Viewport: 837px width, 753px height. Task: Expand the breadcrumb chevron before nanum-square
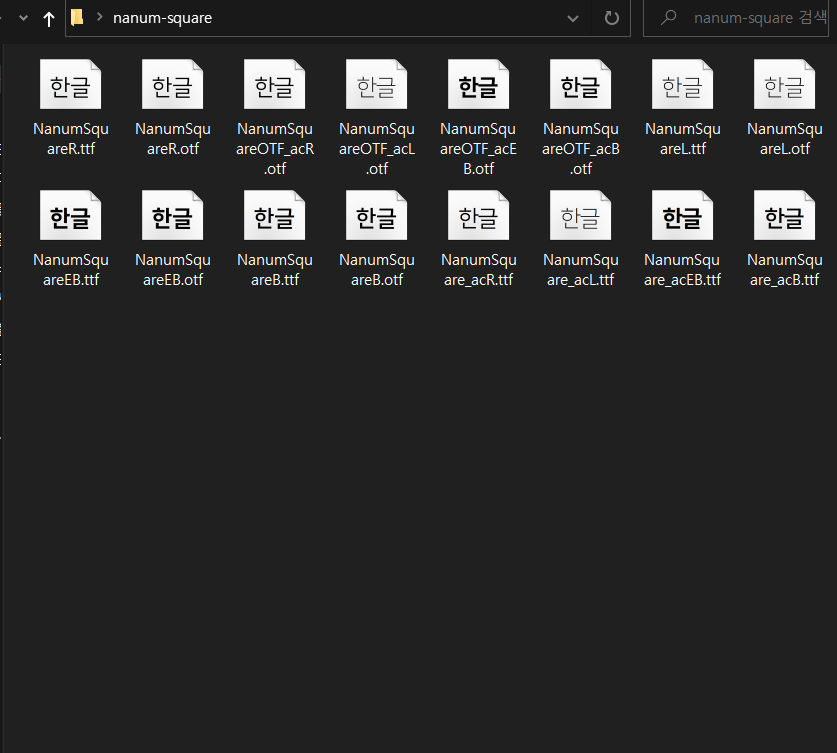pyautogui.click(x=99, y=17)
